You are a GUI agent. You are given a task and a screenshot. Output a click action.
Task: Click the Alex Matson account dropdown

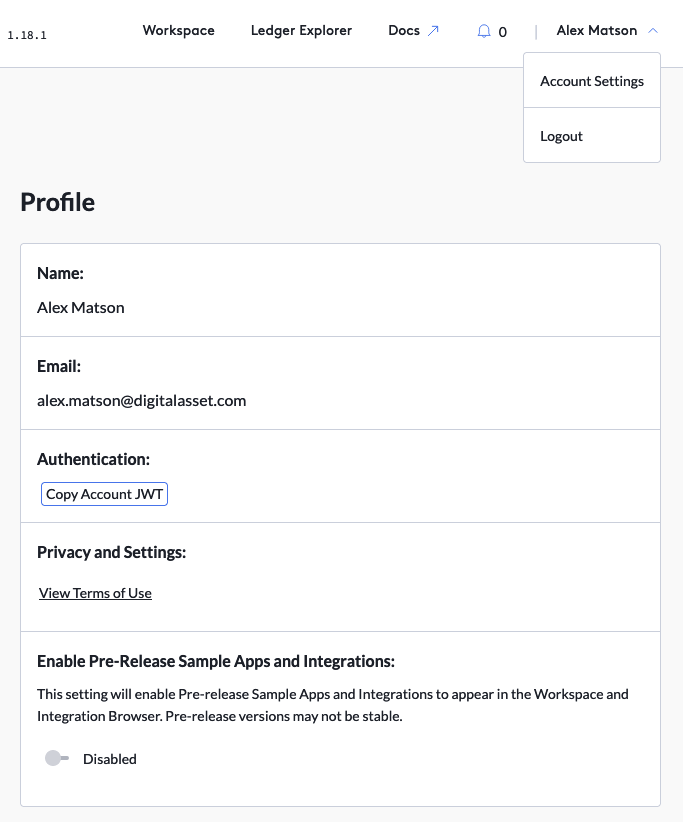597,31
